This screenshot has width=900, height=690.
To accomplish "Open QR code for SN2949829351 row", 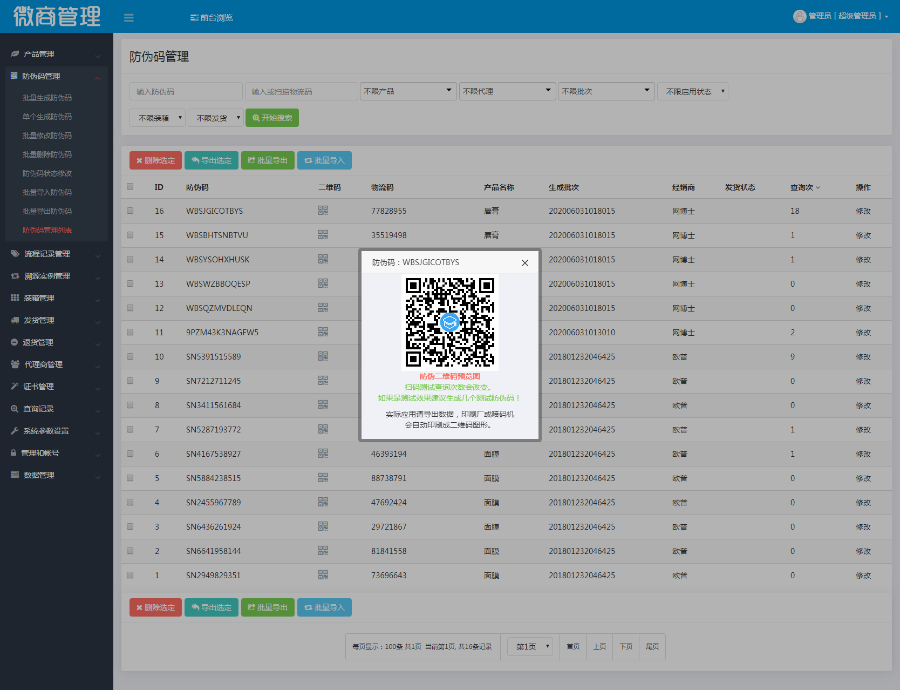I will (323, 575).
